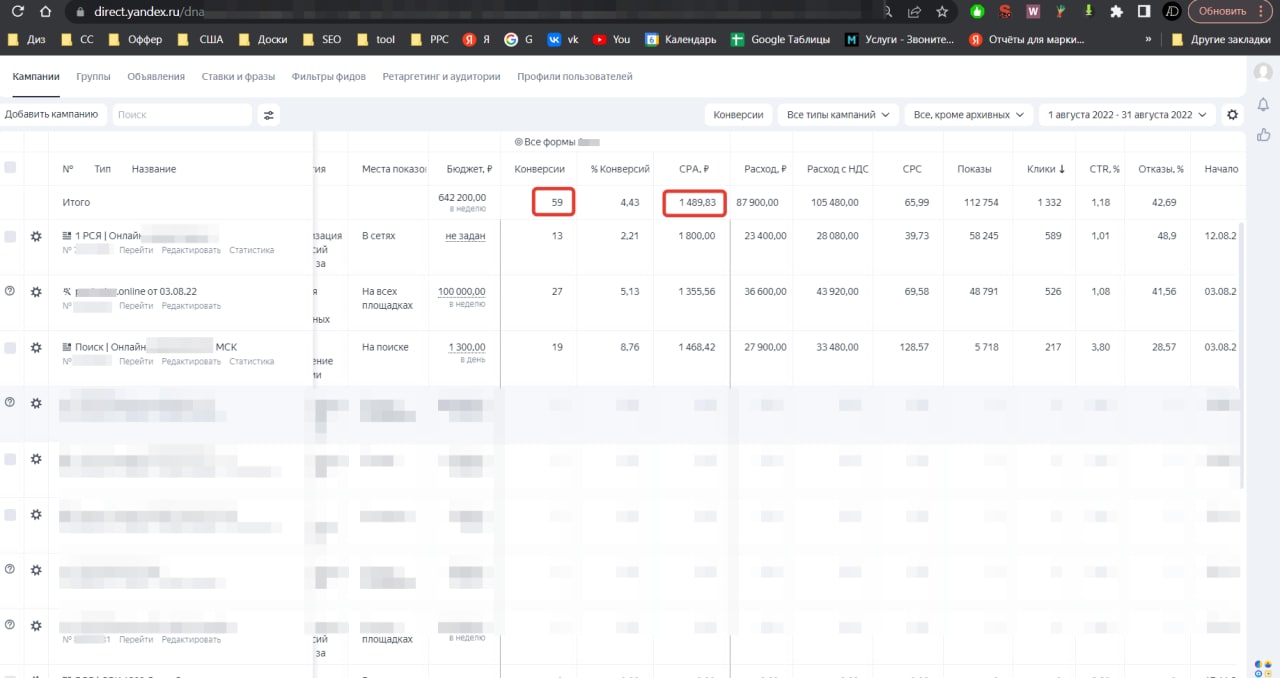The height and width of the screenshot is (678, 1280).
Task: Click Редактировать link under online от 03.08.22
Action: coord(191,306)
